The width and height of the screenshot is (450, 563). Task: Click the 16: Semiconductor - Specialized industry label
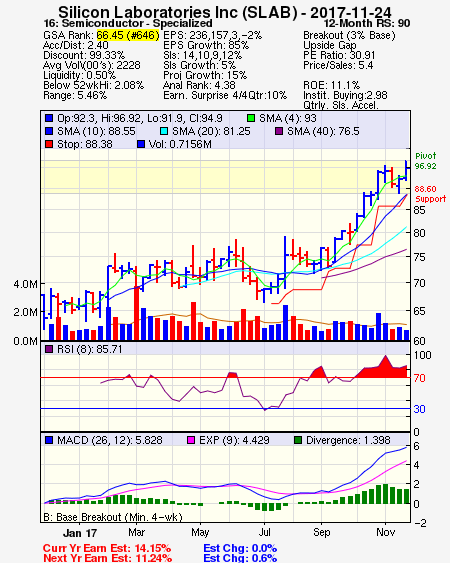coord(128,23)
